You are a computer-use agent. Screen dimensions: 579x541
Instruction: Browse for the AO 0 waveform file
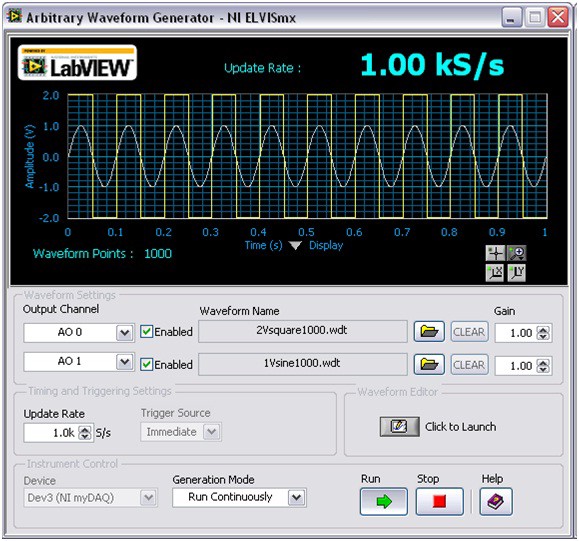(x=429, y=331)
